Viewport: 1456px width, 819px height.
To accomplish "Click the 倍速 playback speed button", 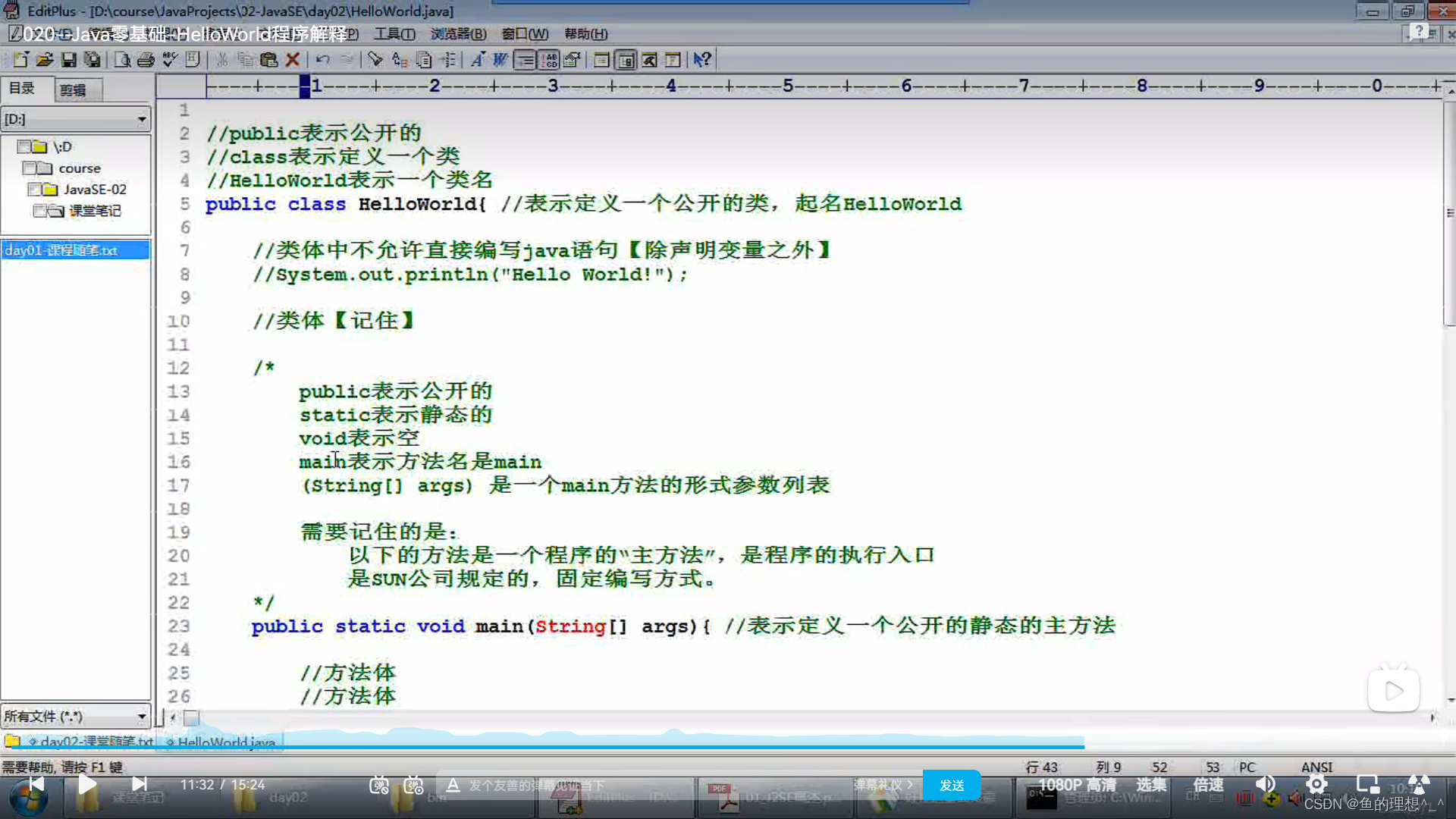I will pos(1208,785).
